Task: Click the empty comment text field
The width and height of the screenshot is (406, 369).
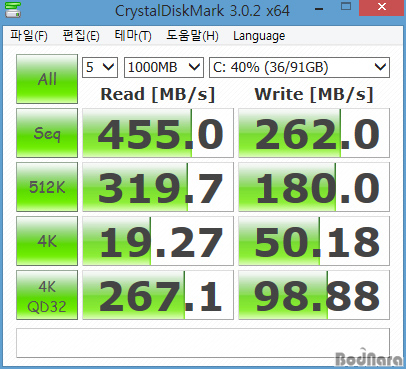Action: (203, 343)
